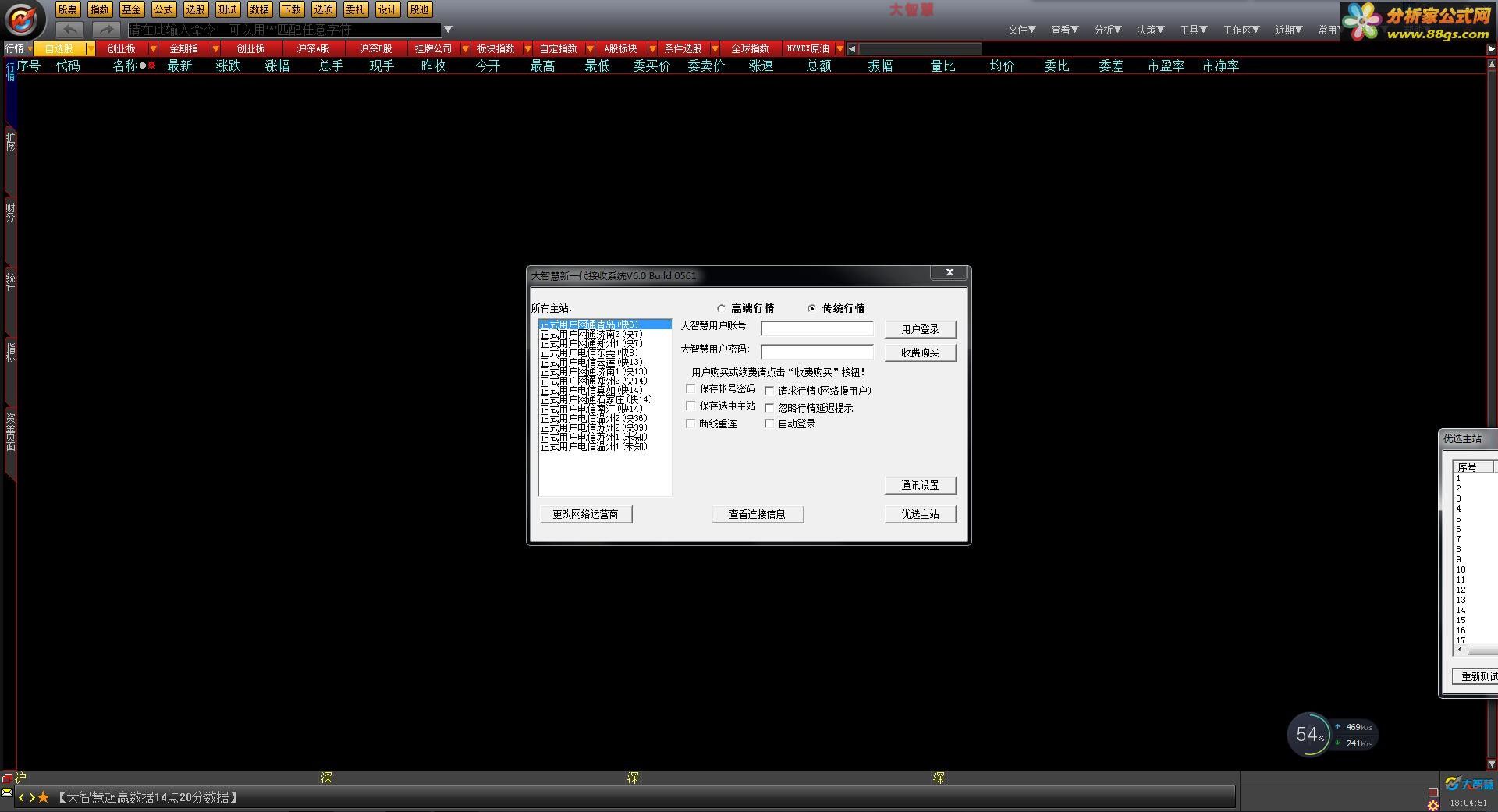Expand the A股板块 tab dropdown arrow

click(x=652, y=48)
